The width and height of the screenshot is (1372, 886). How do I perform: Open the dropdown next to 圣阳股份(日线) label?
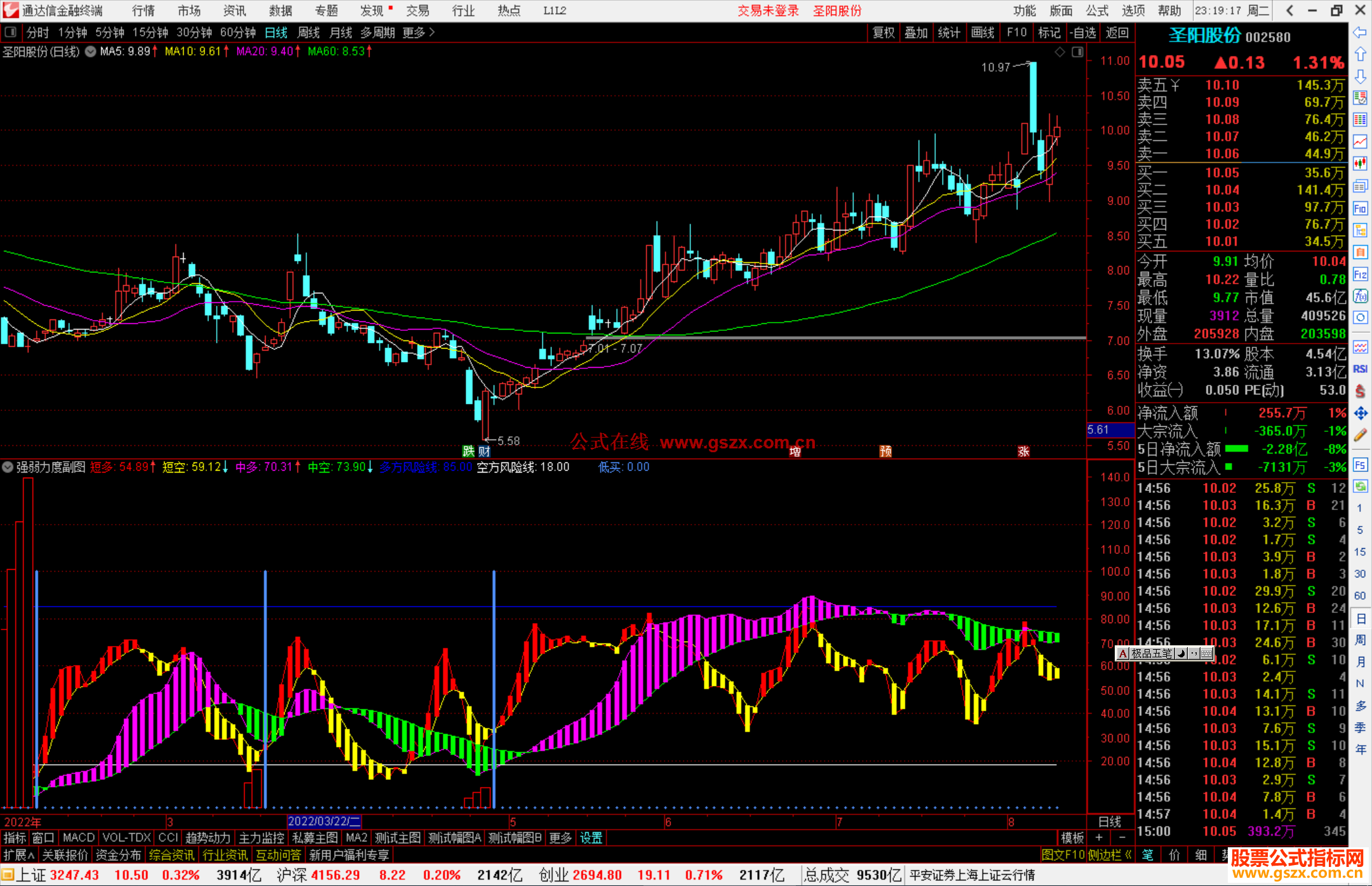click(x=90, y=52)
